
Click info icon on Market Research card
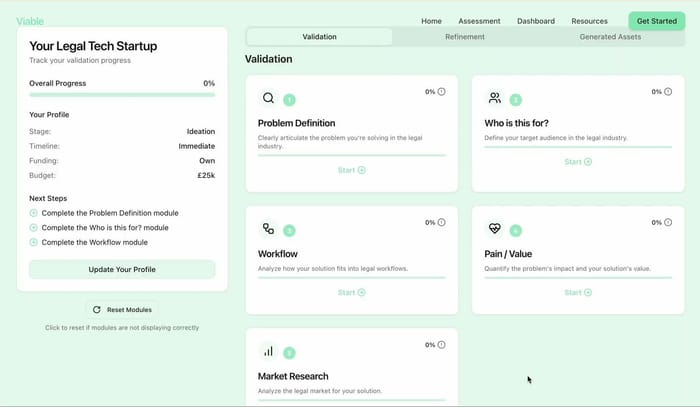pos(442,345)
